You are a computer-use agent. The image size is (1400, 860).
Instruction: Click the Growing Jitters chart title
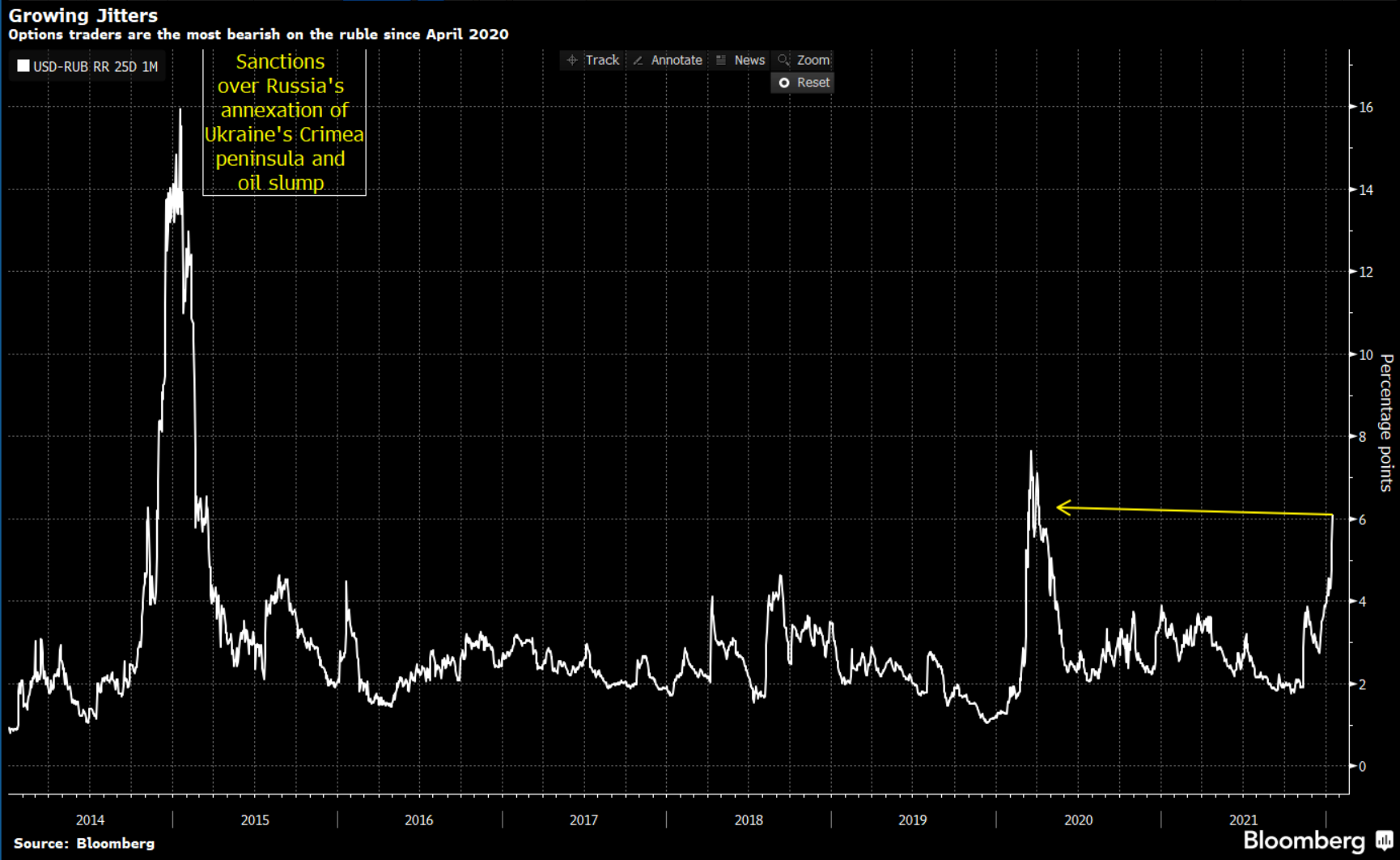click(x=83, y=15)
